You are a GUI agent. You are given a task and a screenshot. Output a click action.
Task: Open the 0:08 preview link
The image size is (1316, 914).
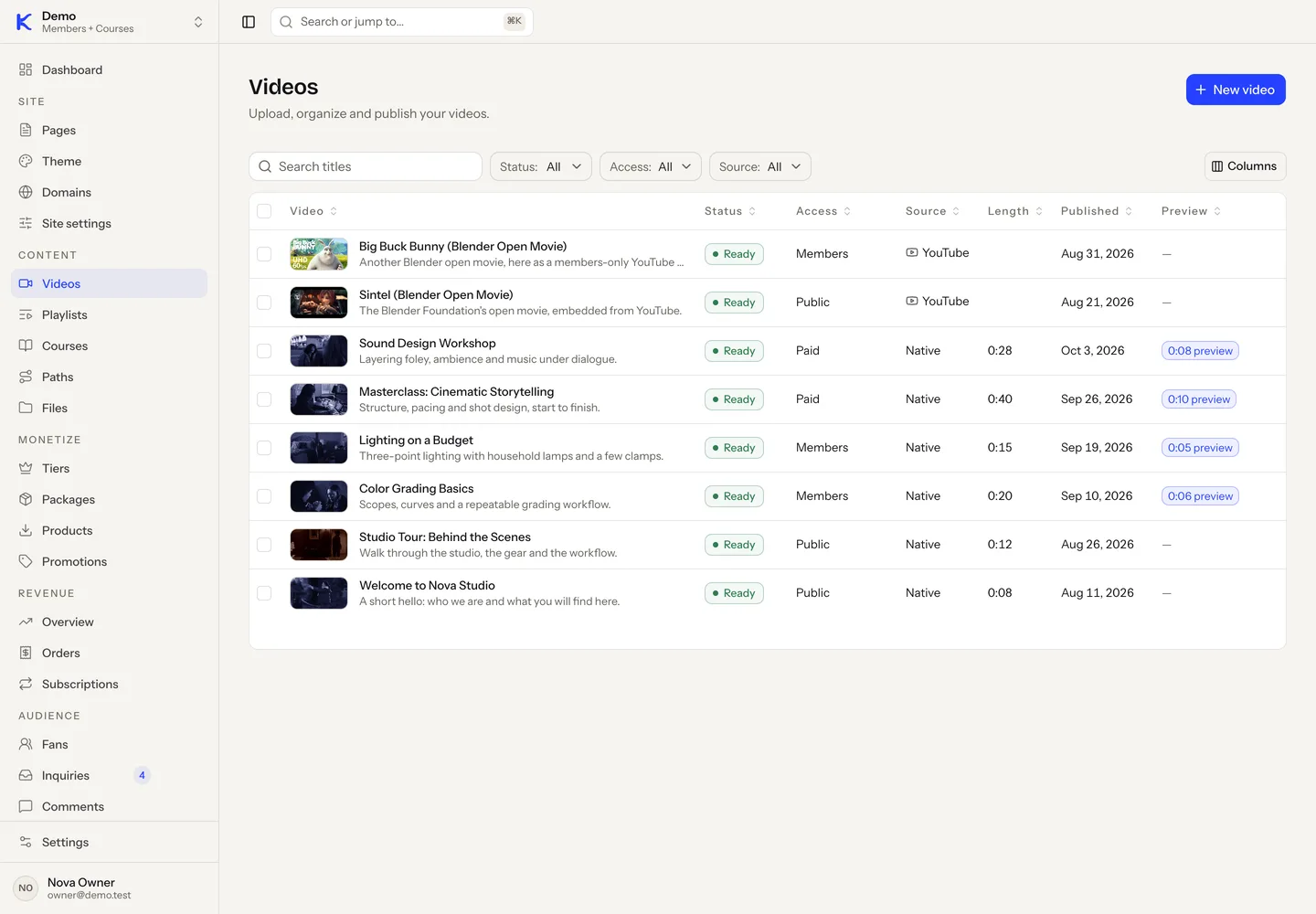pos(1200,351)
